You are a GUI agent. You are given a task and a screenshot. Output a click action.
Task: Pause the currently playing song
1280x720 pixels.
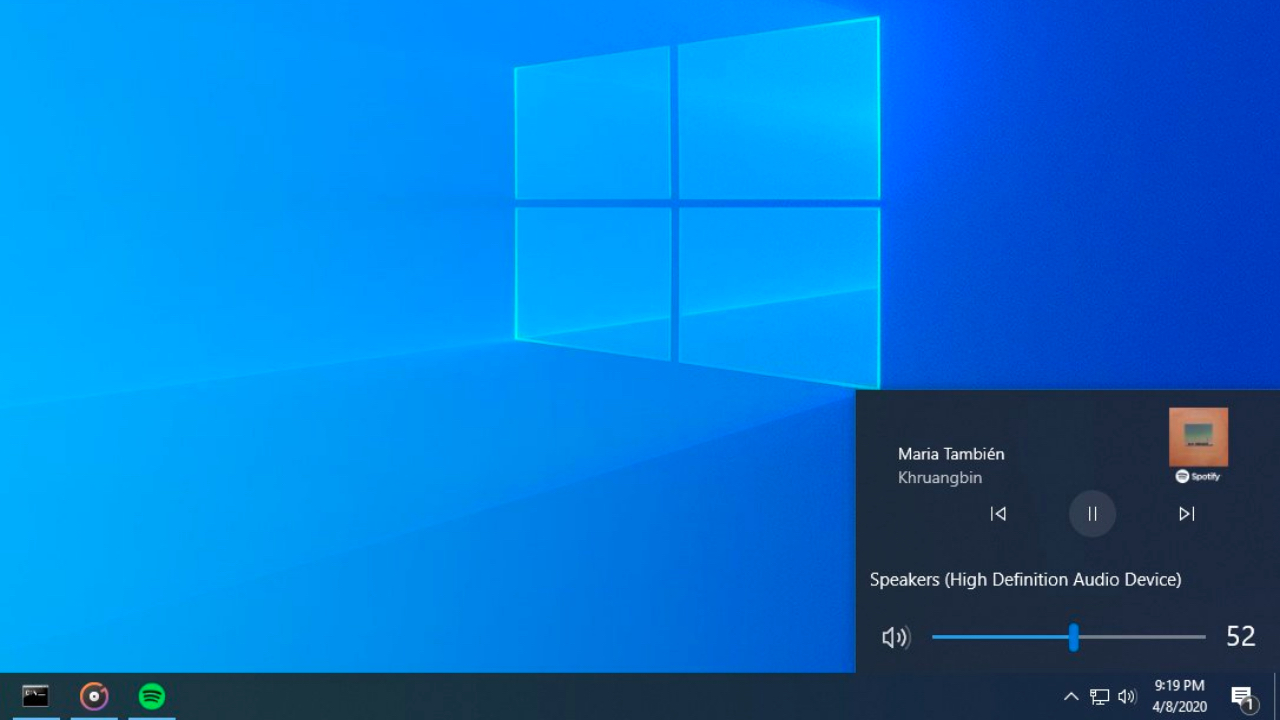click(x=1092, y=514)
